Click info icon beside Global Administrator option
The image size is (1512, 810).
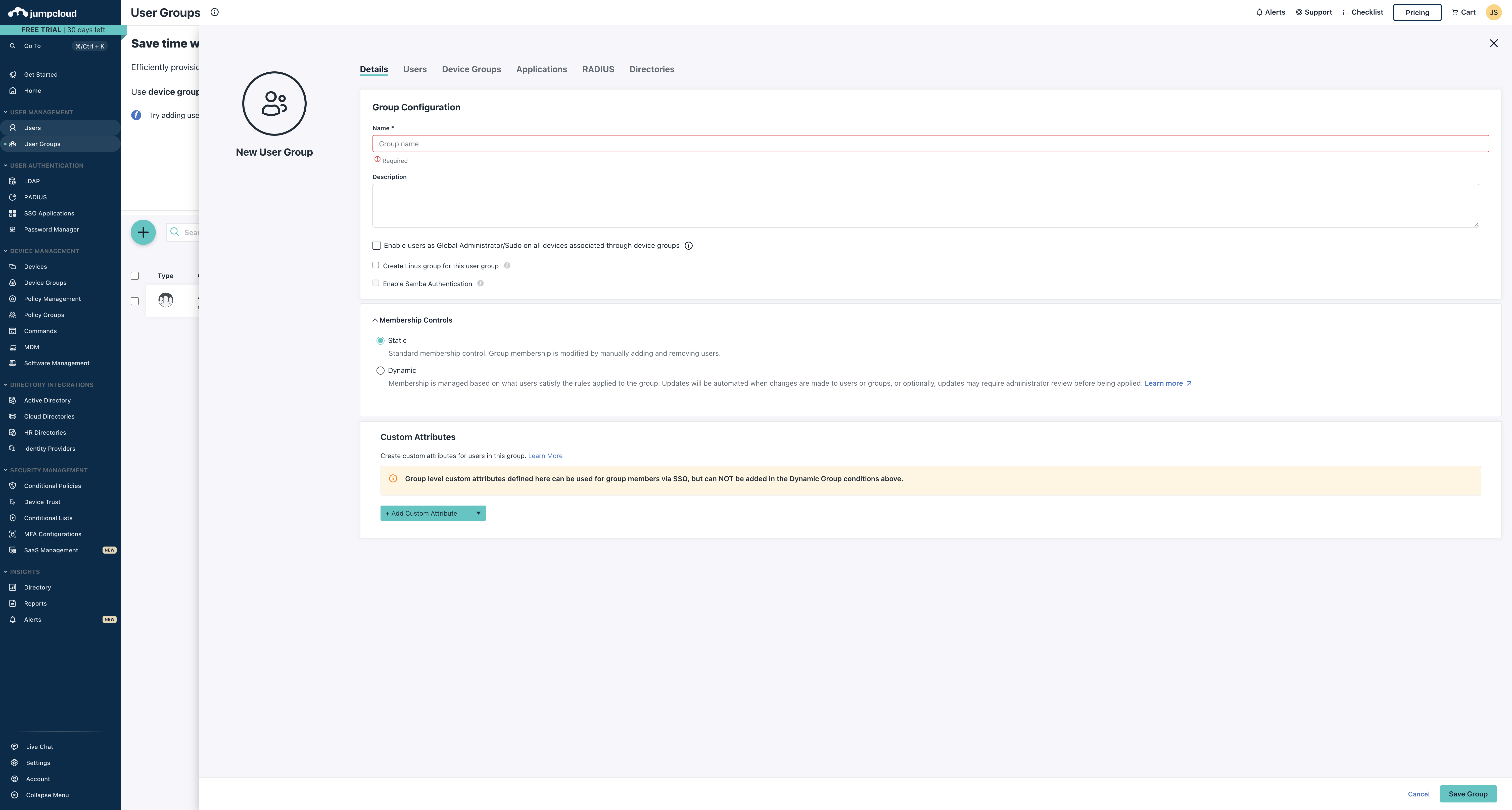[x=688, y=246]
